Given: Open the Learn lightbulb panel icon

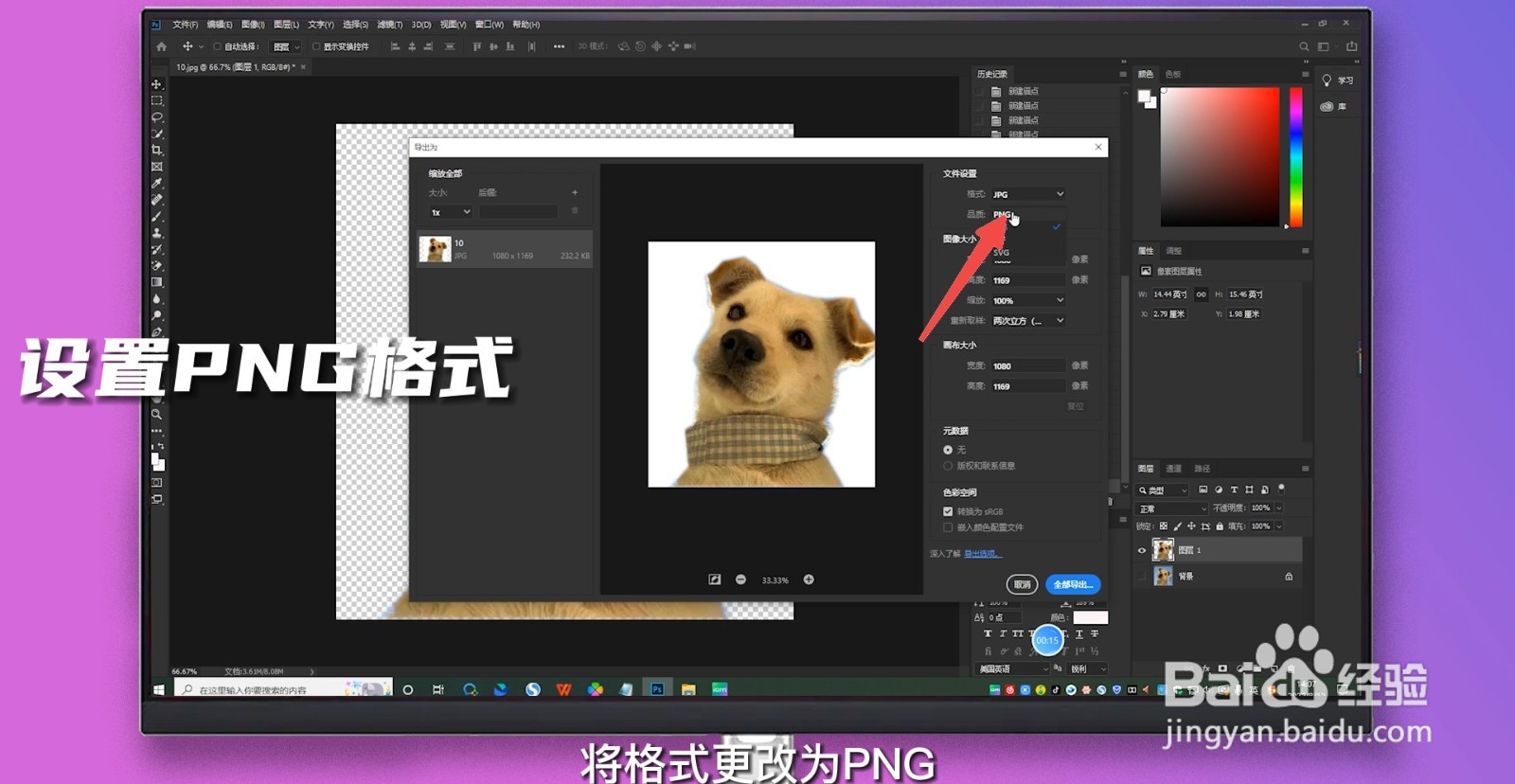Looking at the screenshot, I should pyautogui.click(x=1327, y=80).
